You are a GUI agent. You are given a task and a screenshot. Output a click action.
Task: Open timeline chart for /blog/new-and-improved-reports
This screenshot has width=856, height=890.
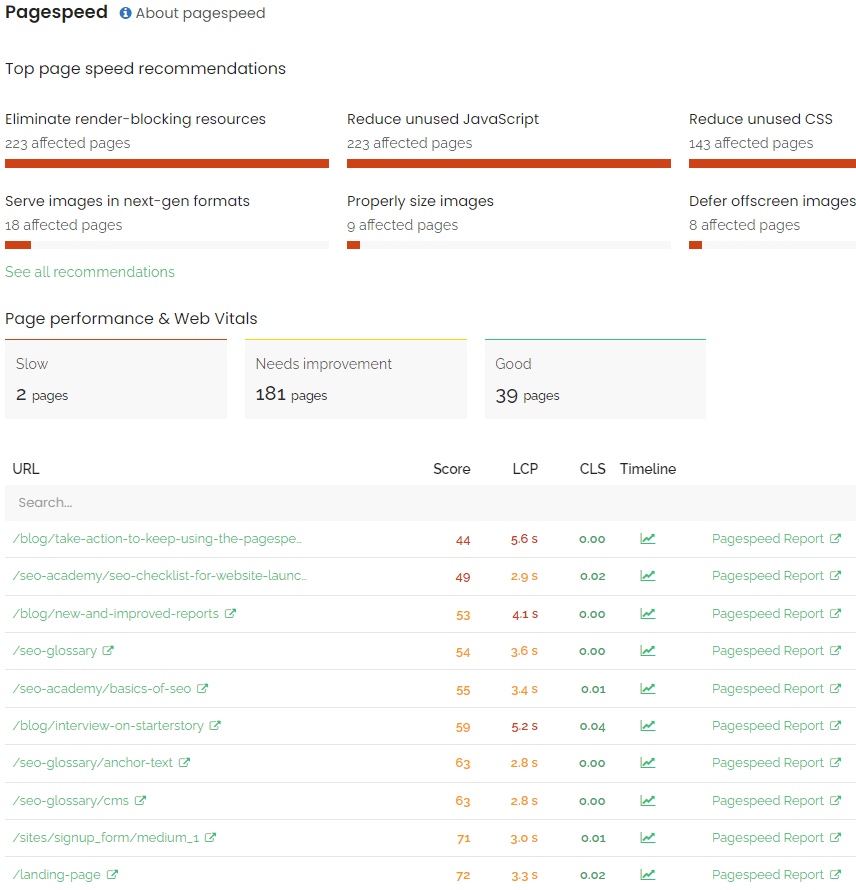coord(648,614)
